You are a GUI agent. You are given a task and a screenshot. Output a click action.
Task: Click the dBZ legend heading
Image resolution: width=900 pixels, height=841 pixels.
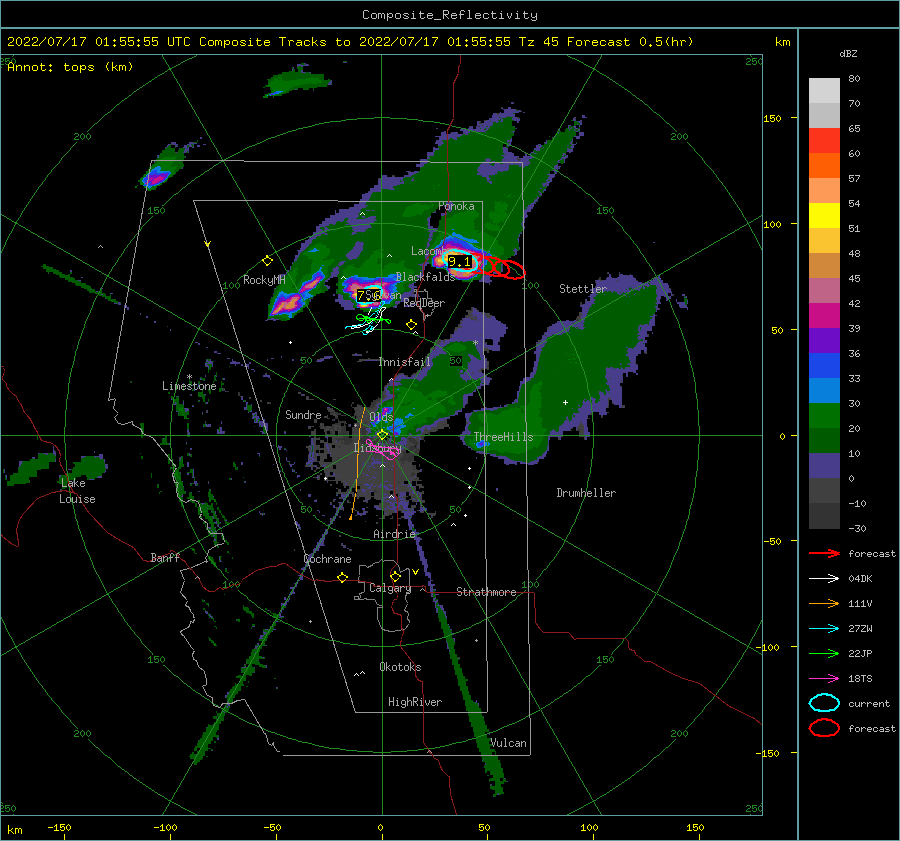click(848, 53)
